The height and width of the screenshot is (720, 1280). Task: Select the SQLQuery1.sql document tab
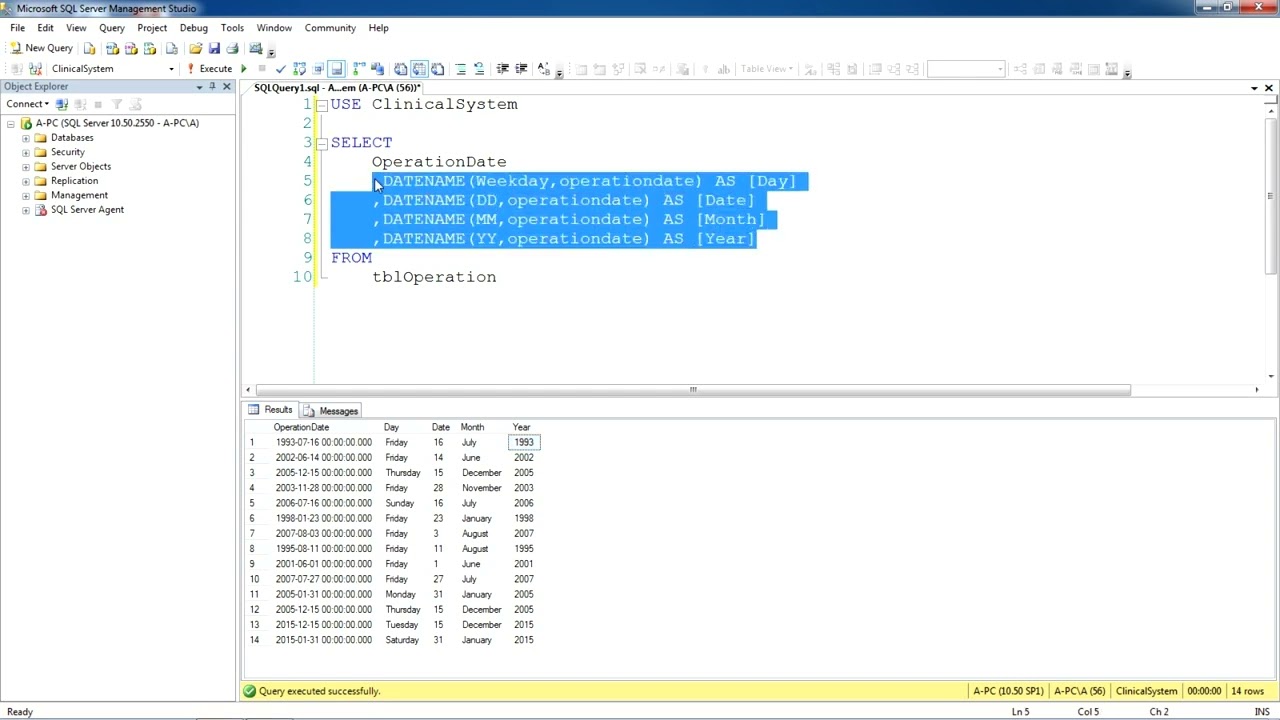pos(337,88)
